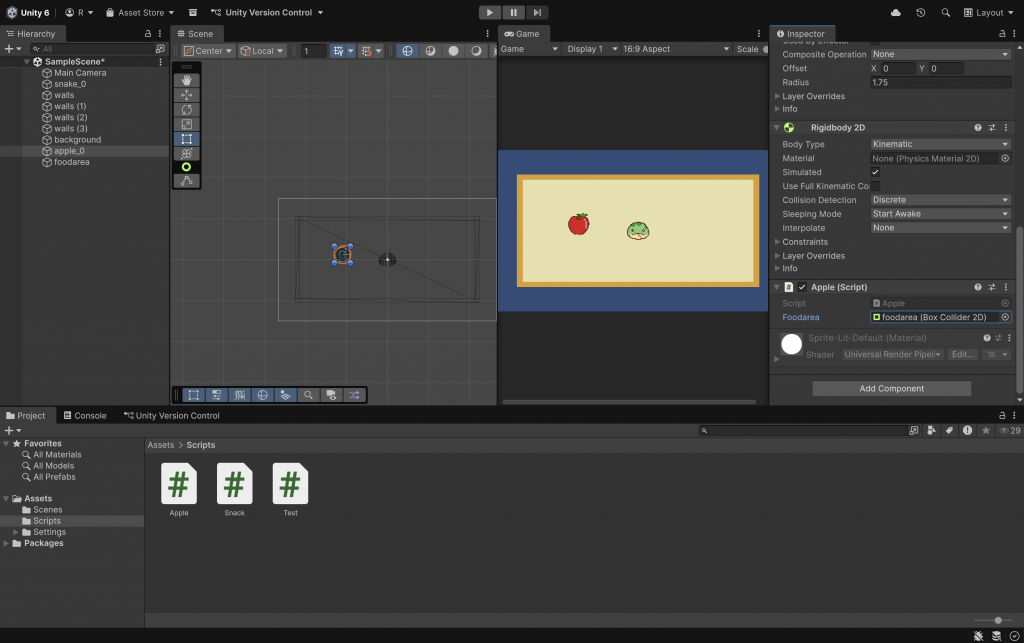Pause the game with Pause button
Screen dimensions: 1024x643
pos(513,12)
